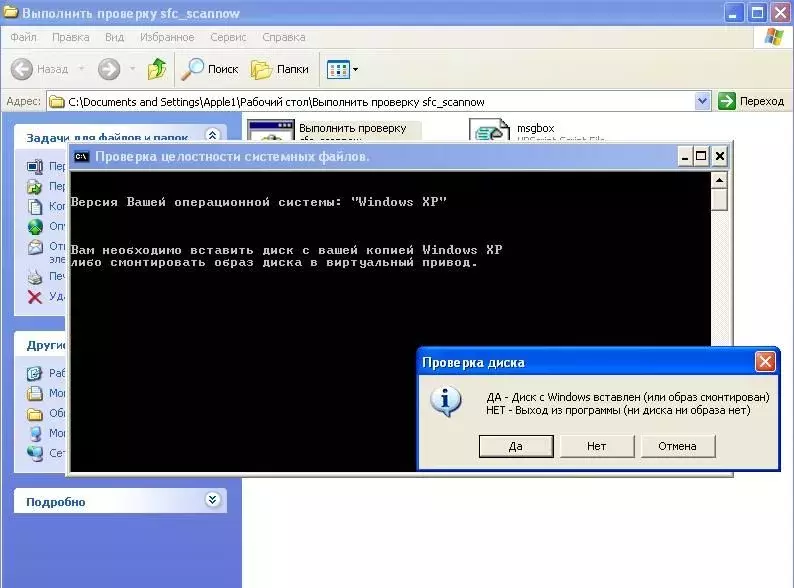Click the print file printer icon
The width and height of the screenshot is (794, 588).
point(34,277)
